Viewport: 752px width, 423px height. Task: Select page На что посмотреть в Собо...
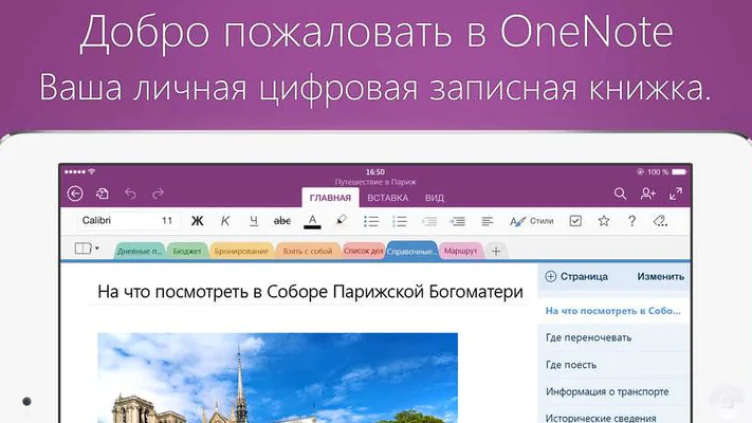coord(613,311)
